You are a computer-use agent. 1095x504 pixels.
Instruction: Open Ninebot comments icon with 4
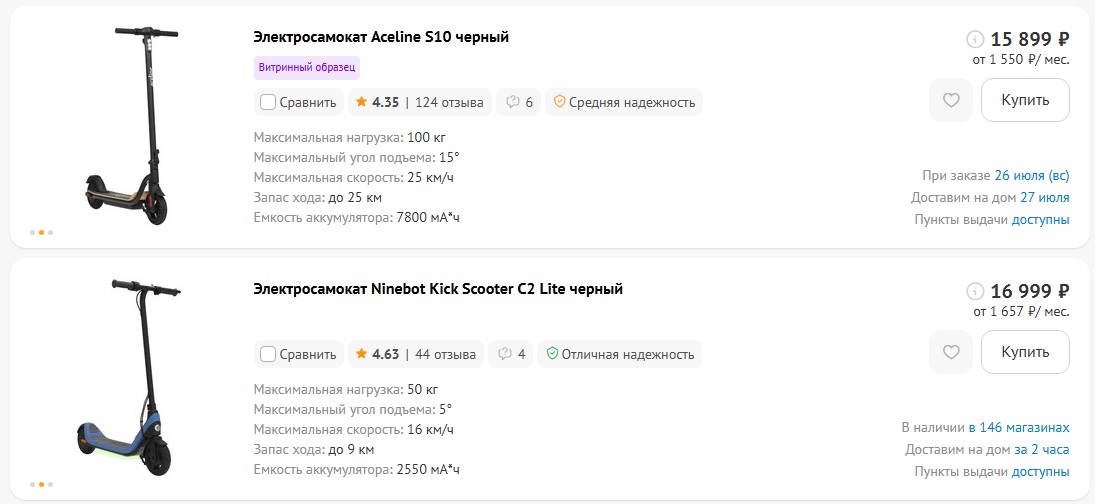pos(510,354)
